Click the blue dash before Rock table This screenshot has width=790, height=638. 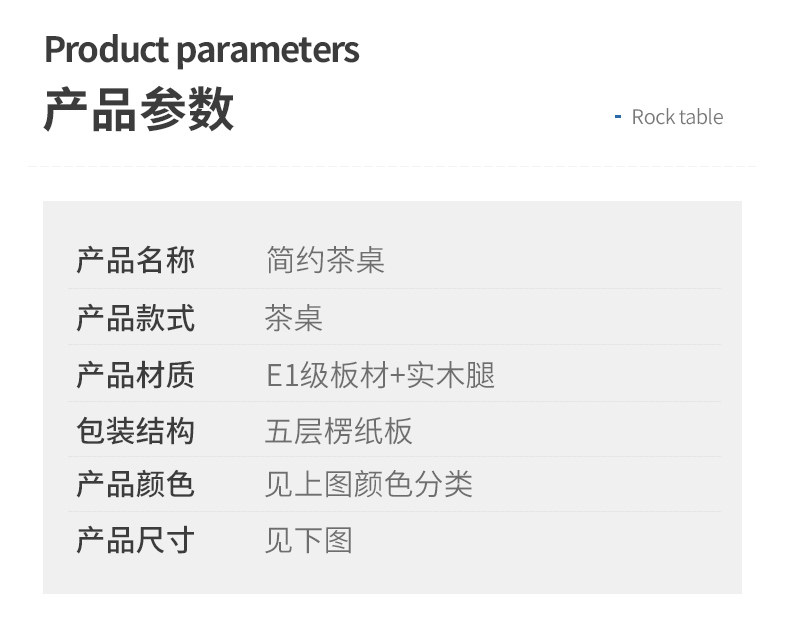click(617, 117)
